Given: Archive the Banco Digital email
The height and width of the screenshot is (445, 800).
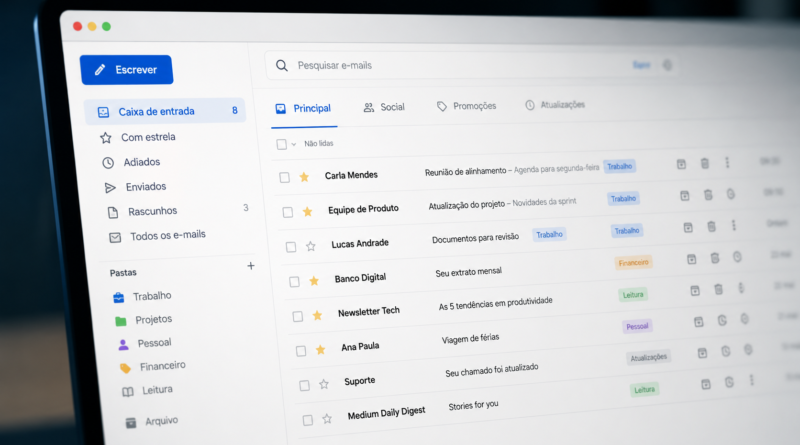Looking at the screenshot, I should 691,259.
